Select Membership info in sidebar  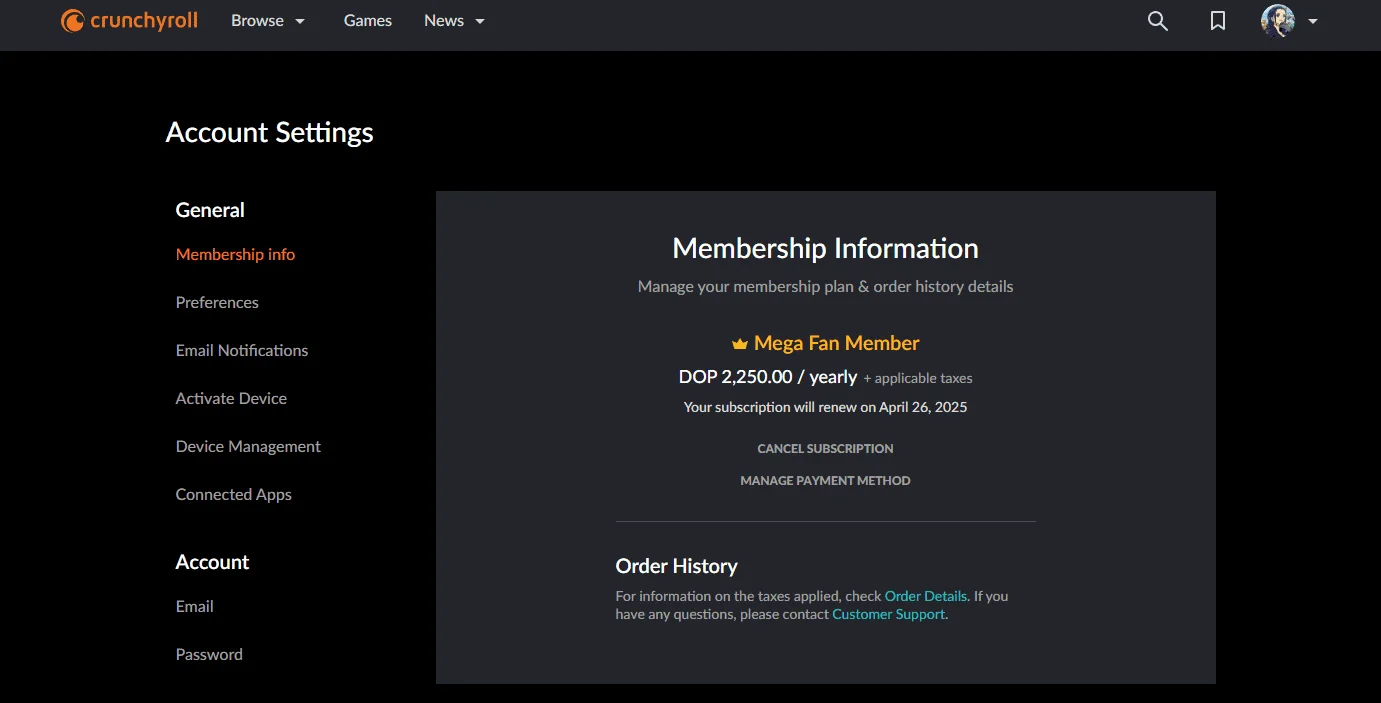click(x=235, y=254)
